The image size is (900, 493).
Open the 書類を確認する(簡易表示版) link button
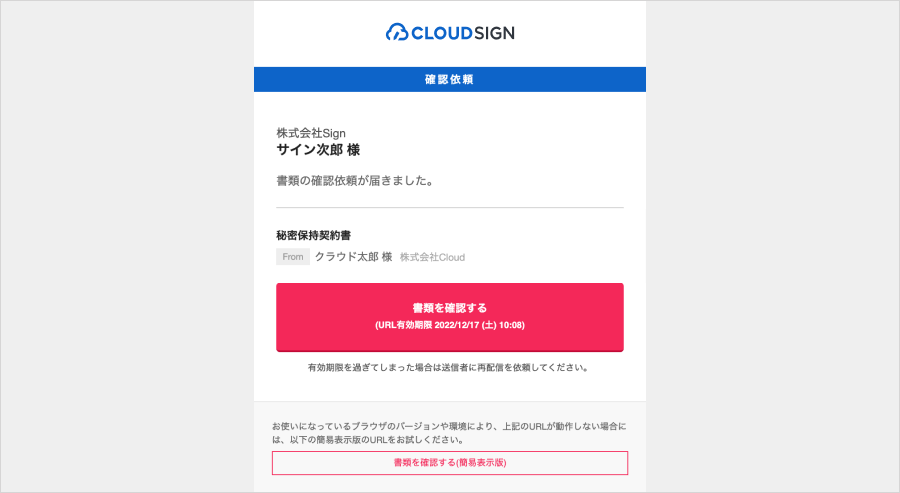pos(450,463)
